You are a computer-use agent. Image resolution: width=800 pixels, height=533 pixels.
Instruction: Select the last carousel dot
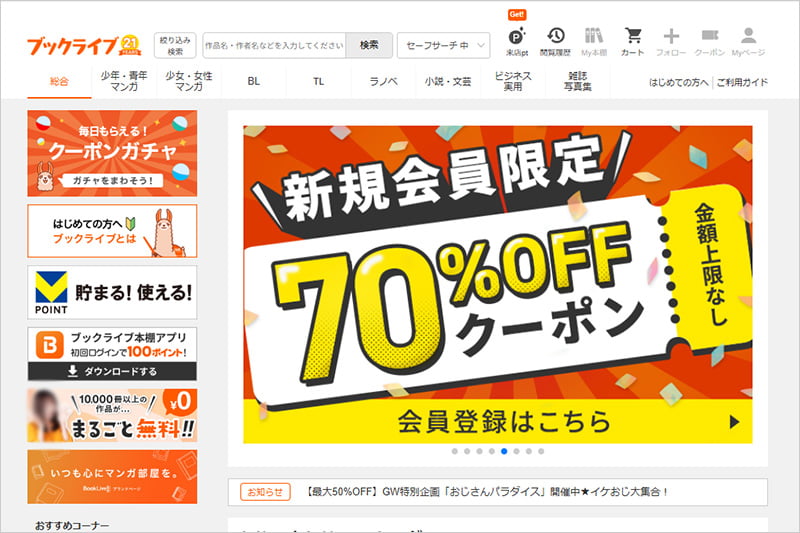(541, 451)
